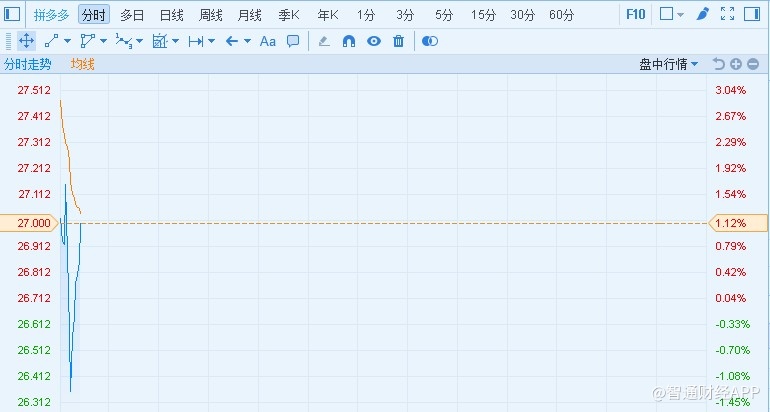770x412 pixels.
Task: Click the brush drawing tools icon
Action: click(x=703, y=14)
